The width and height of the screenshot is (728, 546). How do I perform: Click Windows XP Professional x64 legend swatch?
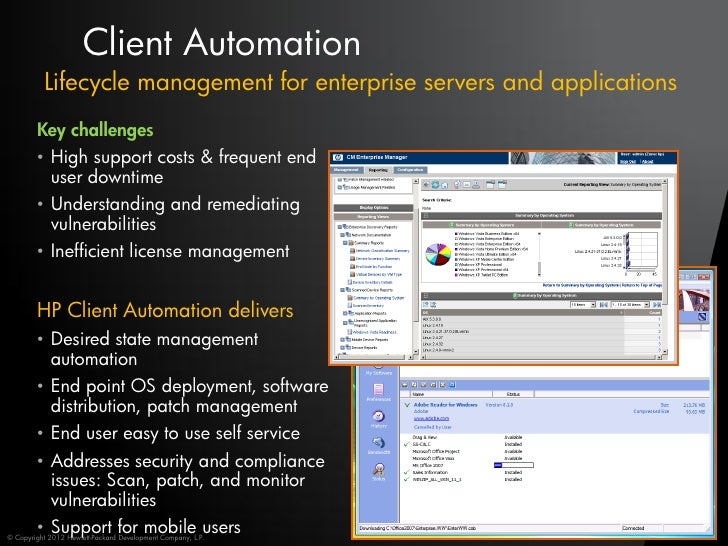457,270
